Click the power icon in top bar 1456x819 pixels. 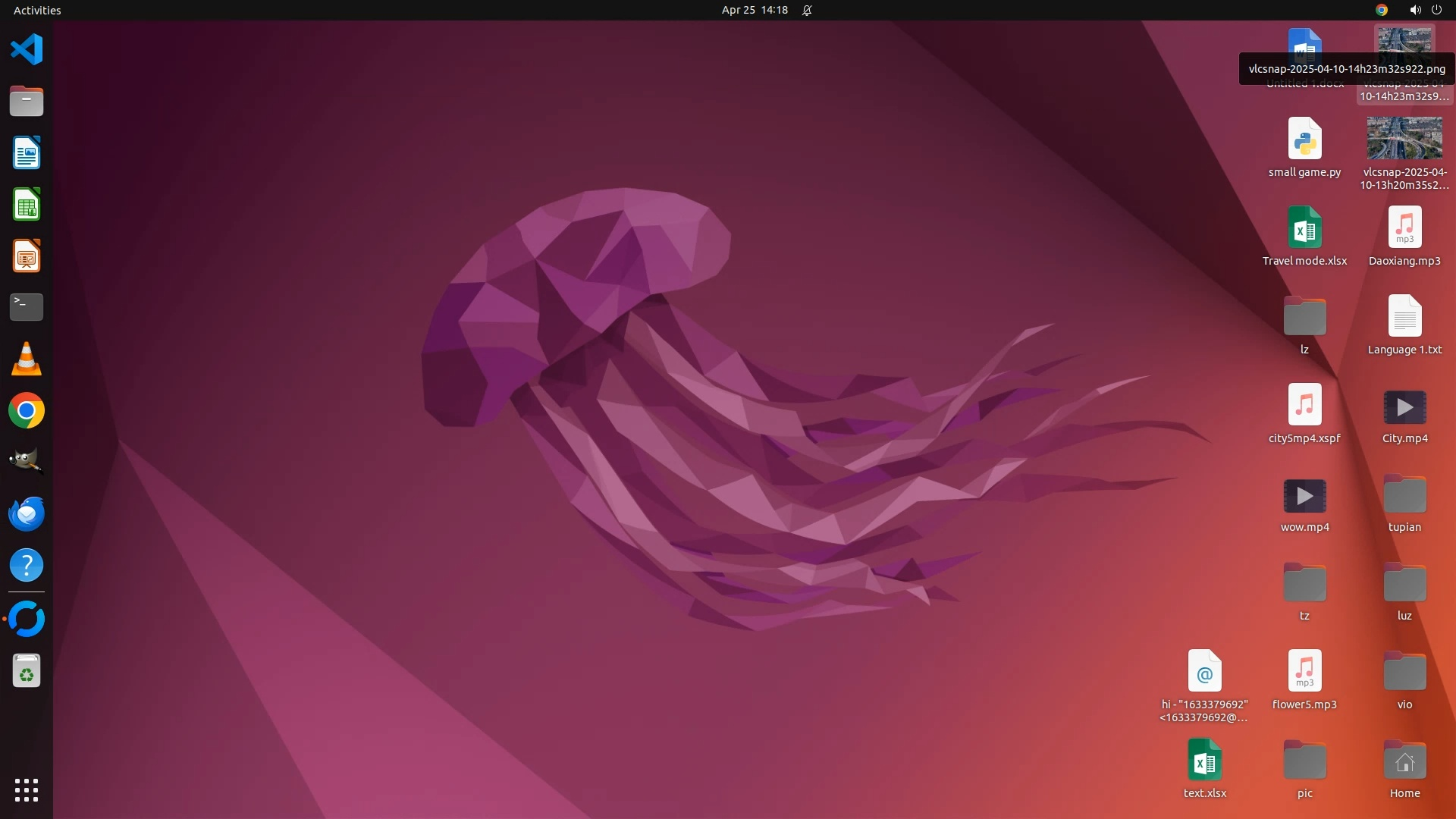pos(1436,10)
